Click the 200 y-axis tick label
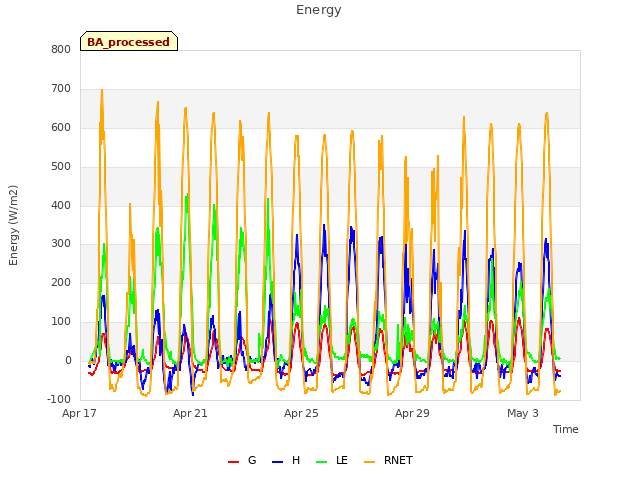 [61, 282]
